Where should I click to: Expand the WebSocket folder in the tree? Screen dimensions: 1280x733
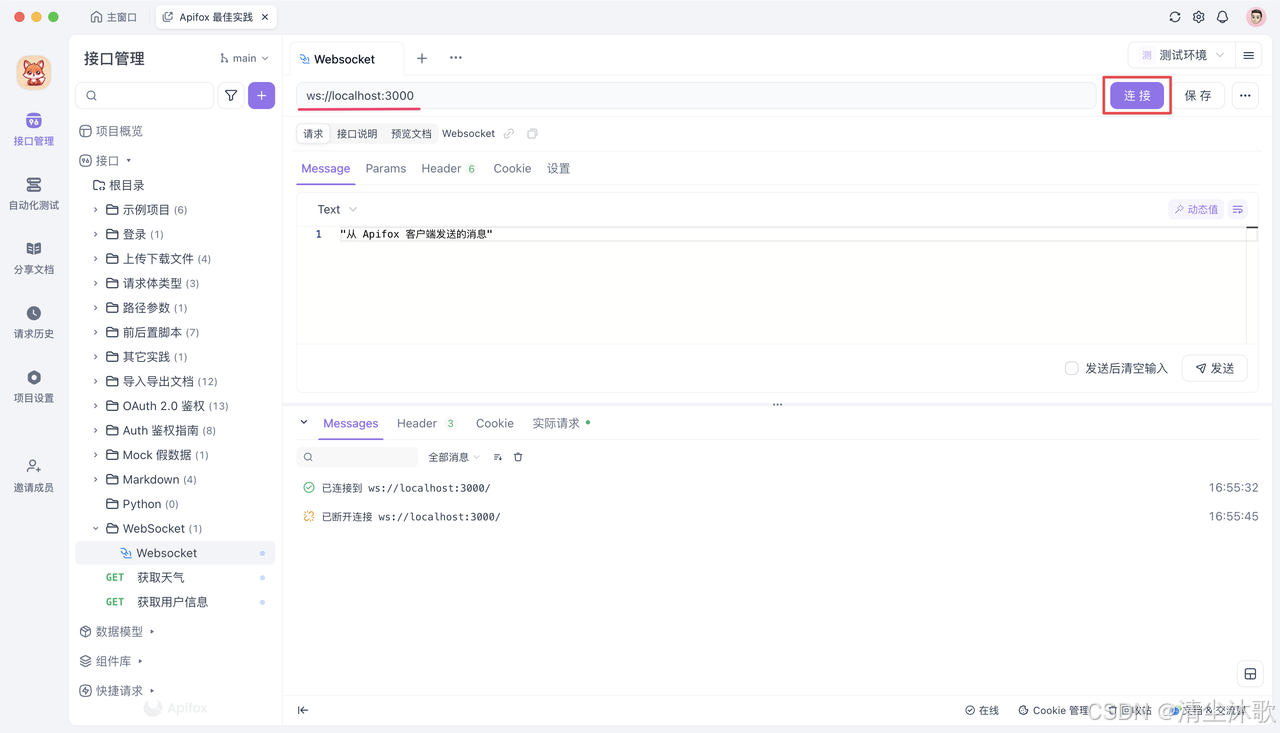coord(95,528)
